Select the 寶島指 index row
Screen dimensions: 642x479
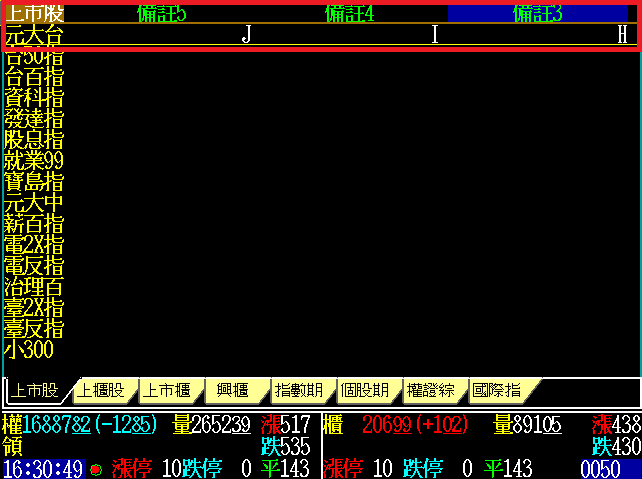tap(34, 182)
